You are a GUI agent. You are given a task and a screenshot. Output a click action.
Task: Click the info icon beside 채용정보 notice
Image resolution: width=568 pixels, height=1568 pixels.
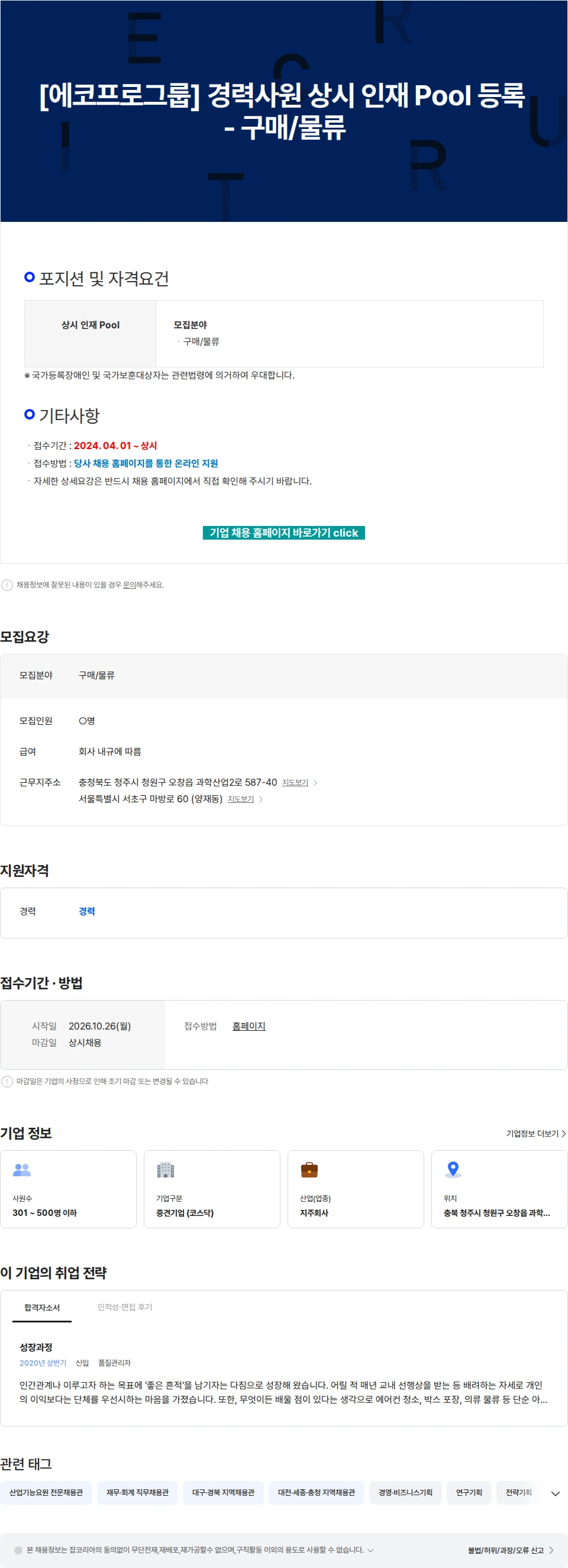[7, 585]
